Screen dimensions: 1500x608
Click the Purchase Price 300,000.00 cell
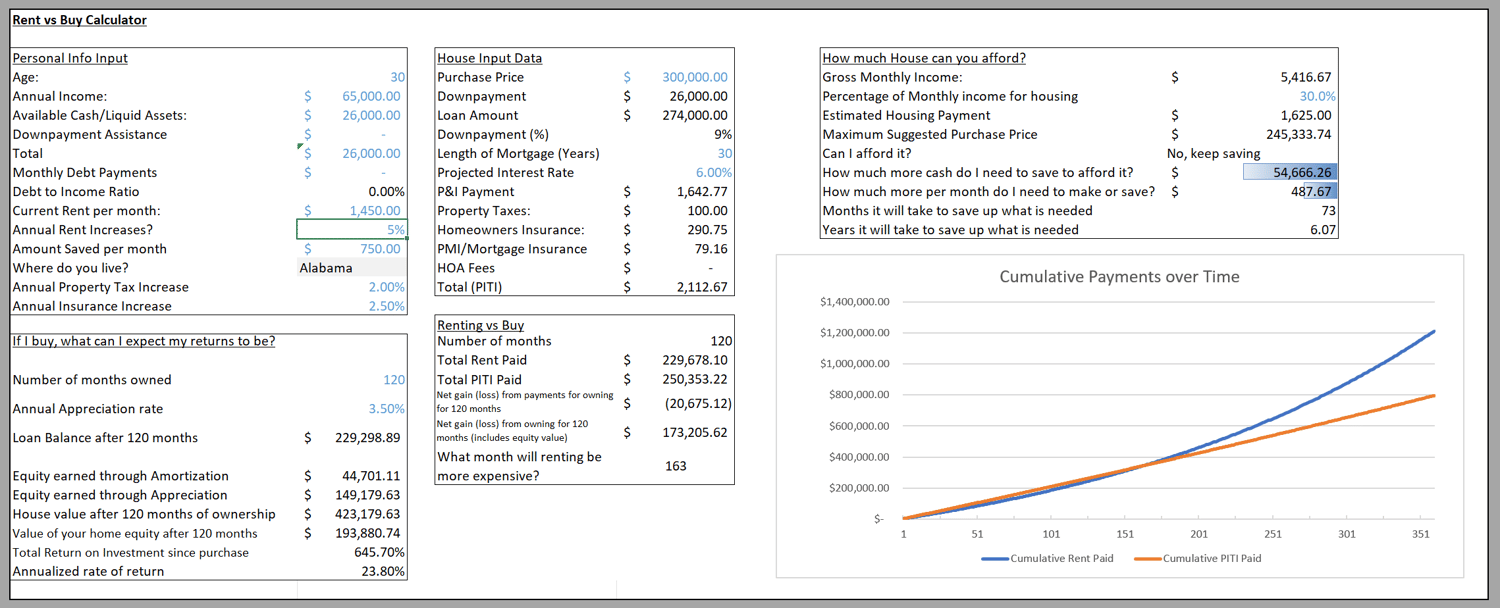coord(676,77)
